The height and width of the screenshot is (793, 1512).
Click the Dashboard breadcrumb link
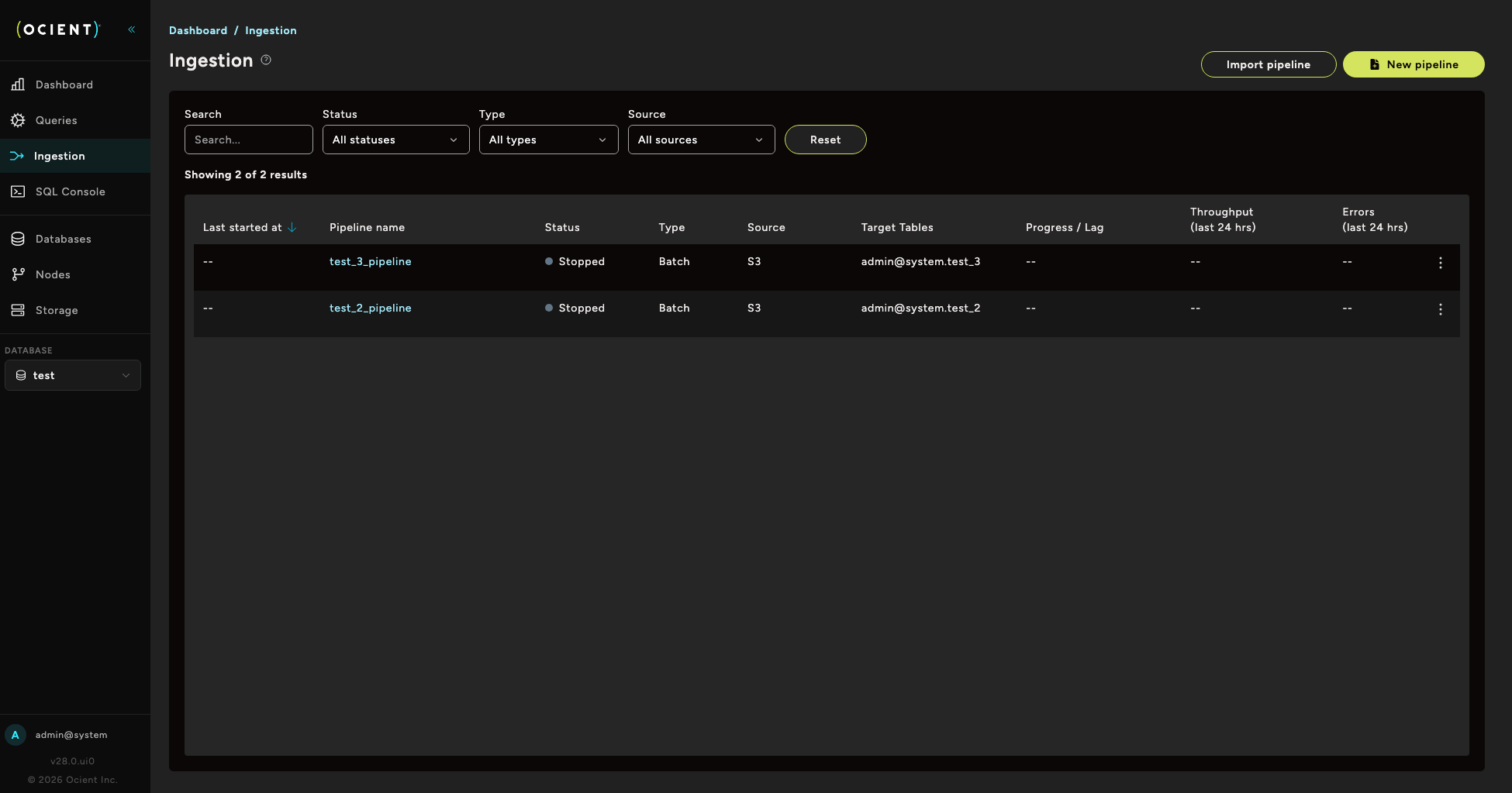(198, 30)
